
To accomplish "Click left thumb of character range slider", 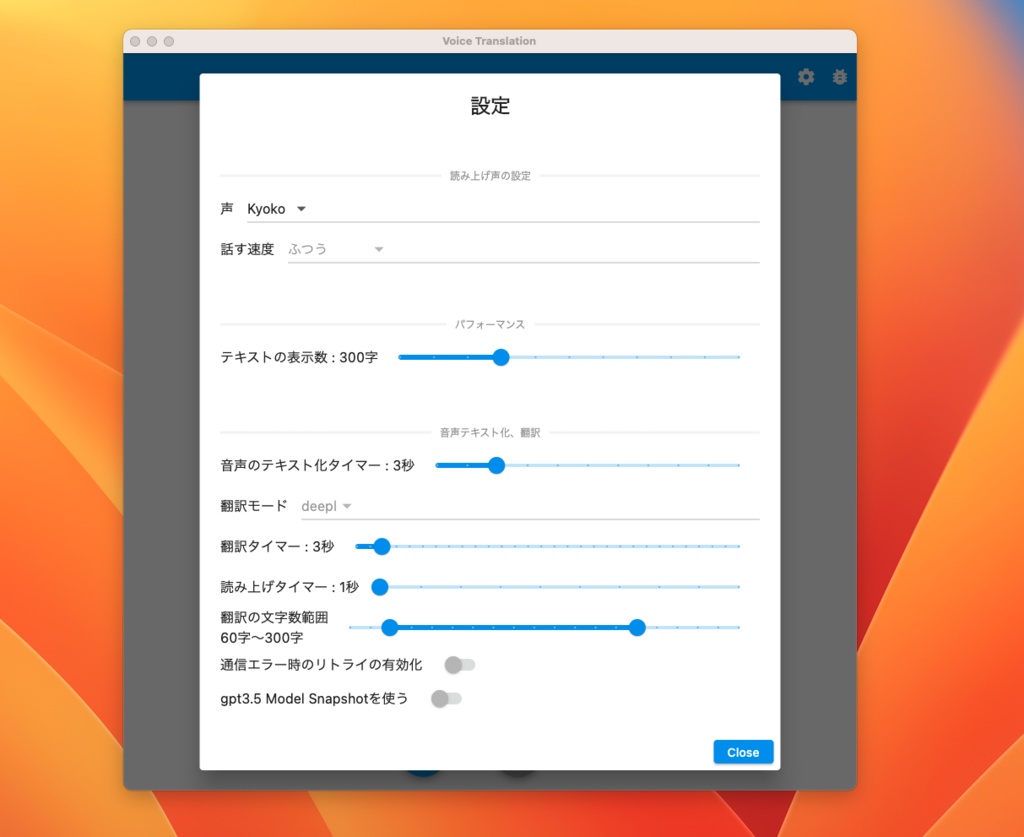I will pyautogui.click(x=389, y=628).
